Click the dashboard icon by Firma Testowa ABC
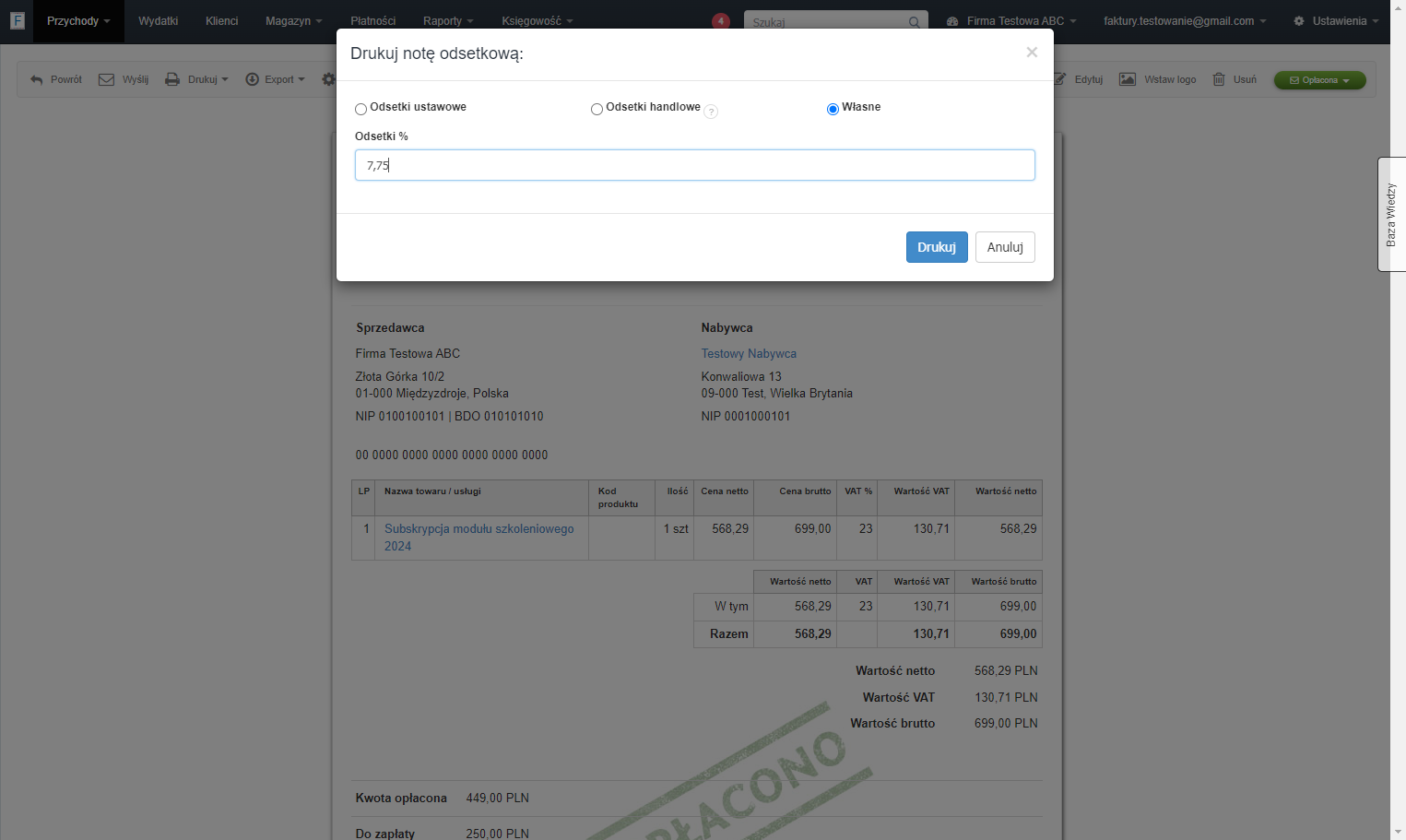 click(x=952, y=21)
